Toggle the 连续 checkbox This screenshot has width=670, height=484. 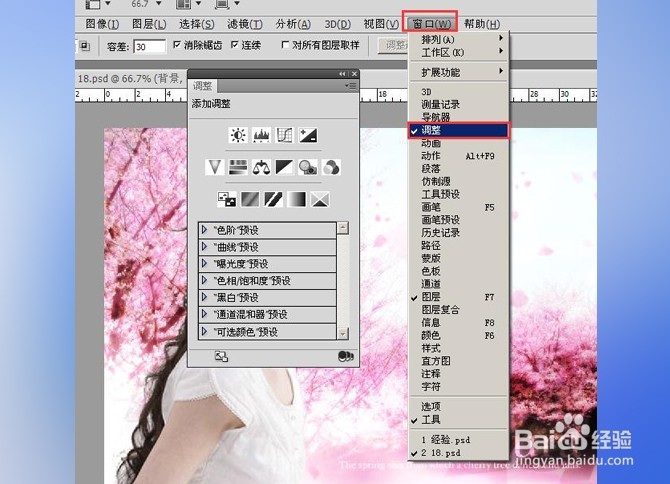pos(234,44)
